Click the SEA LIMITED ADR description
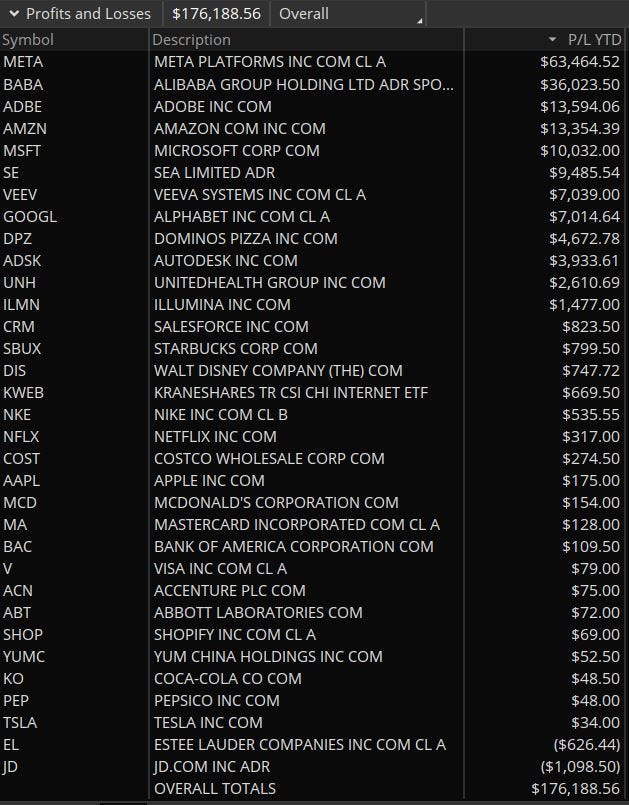This screenshot has width=629, height=805. click(215, 173)
